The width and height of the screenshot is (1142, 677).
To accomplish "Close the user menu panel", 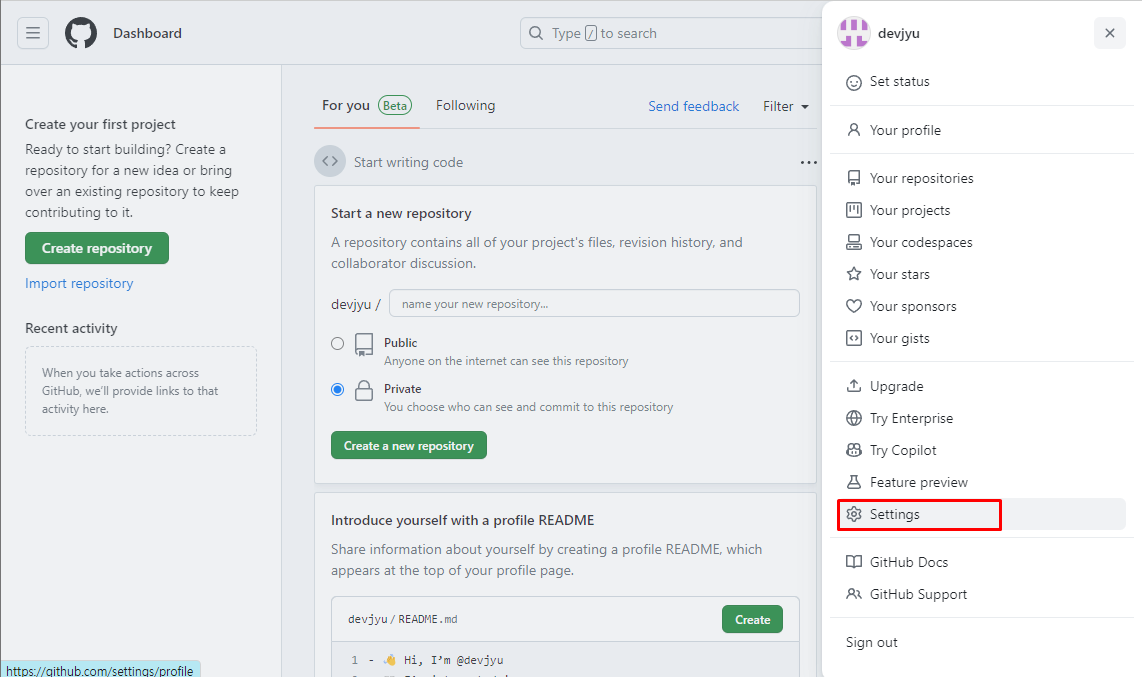I will point(1110,33).
